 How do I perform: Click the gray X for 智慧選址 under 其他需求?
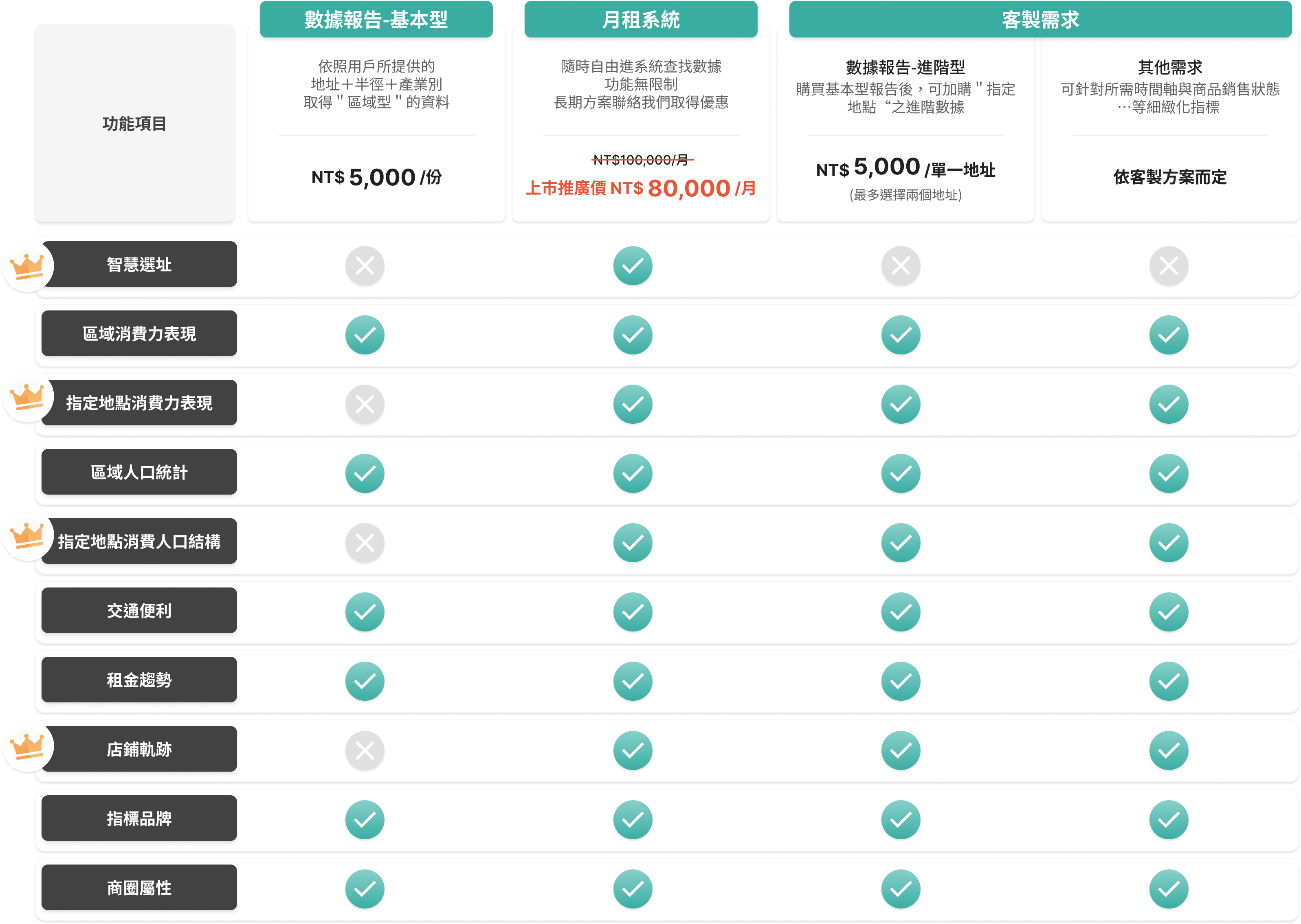[x=1169, y=266]
